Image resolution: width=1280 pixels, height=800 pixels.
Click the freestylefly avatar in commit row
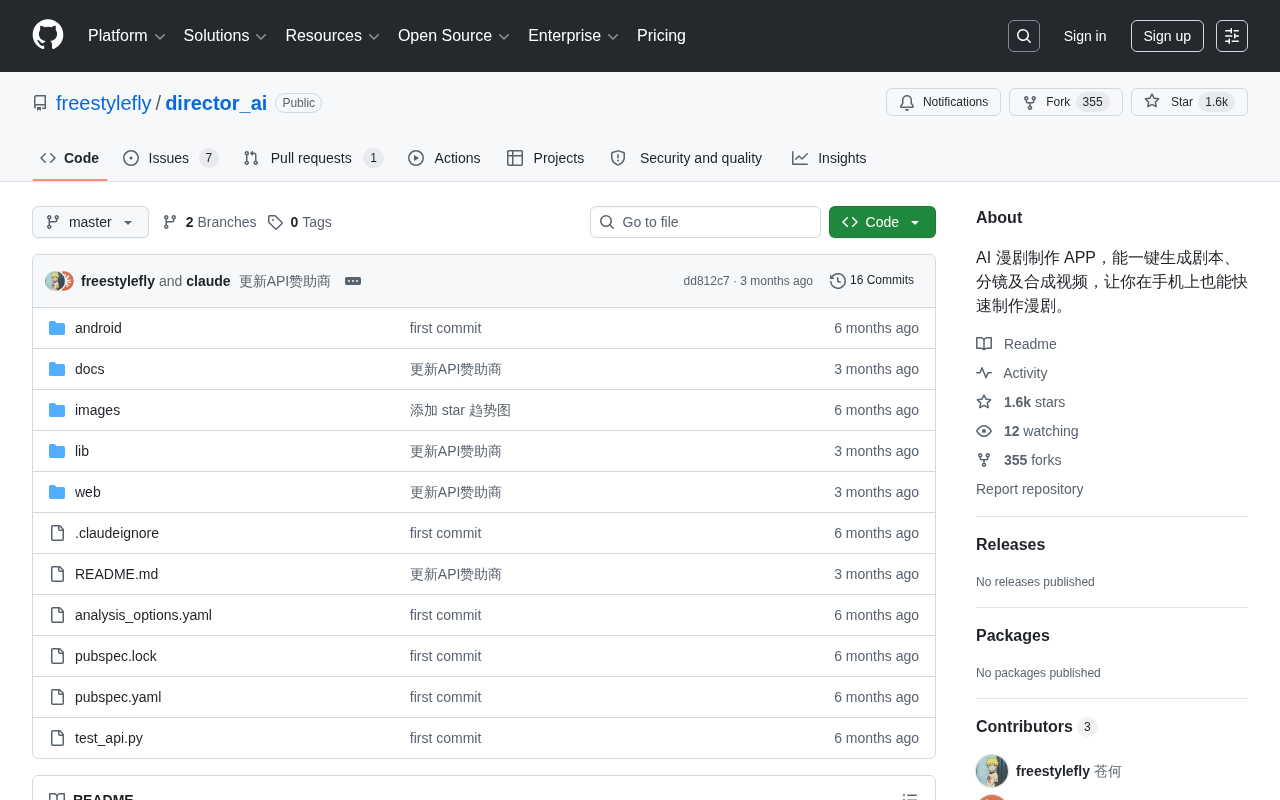click(x=54, y=281)
